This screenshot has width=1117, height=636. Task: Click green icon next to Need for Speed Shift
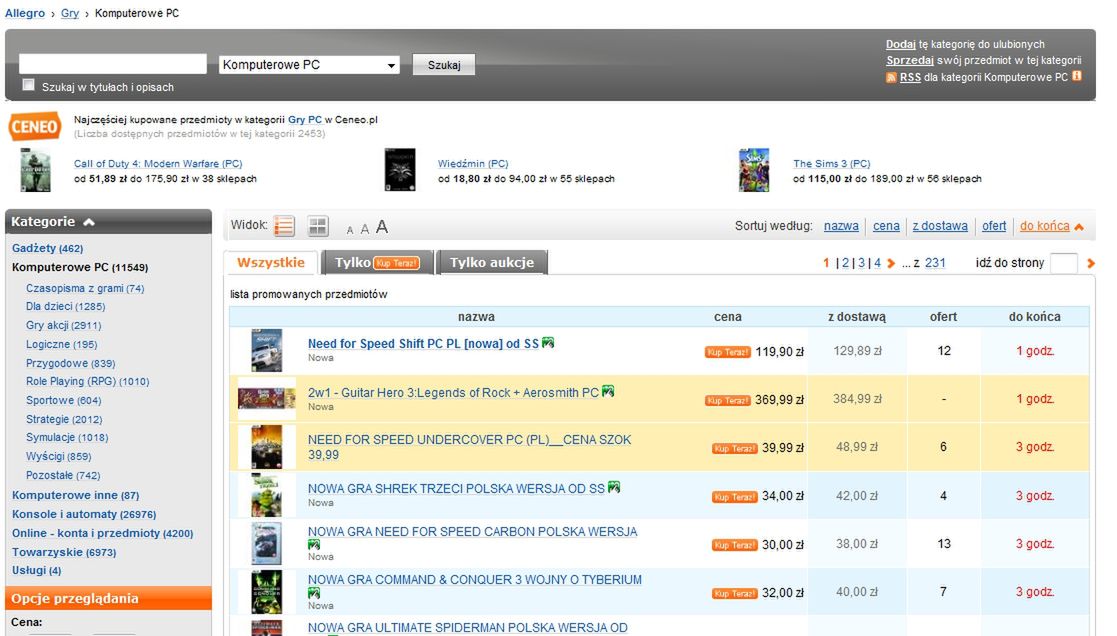[x=548, y=343]
